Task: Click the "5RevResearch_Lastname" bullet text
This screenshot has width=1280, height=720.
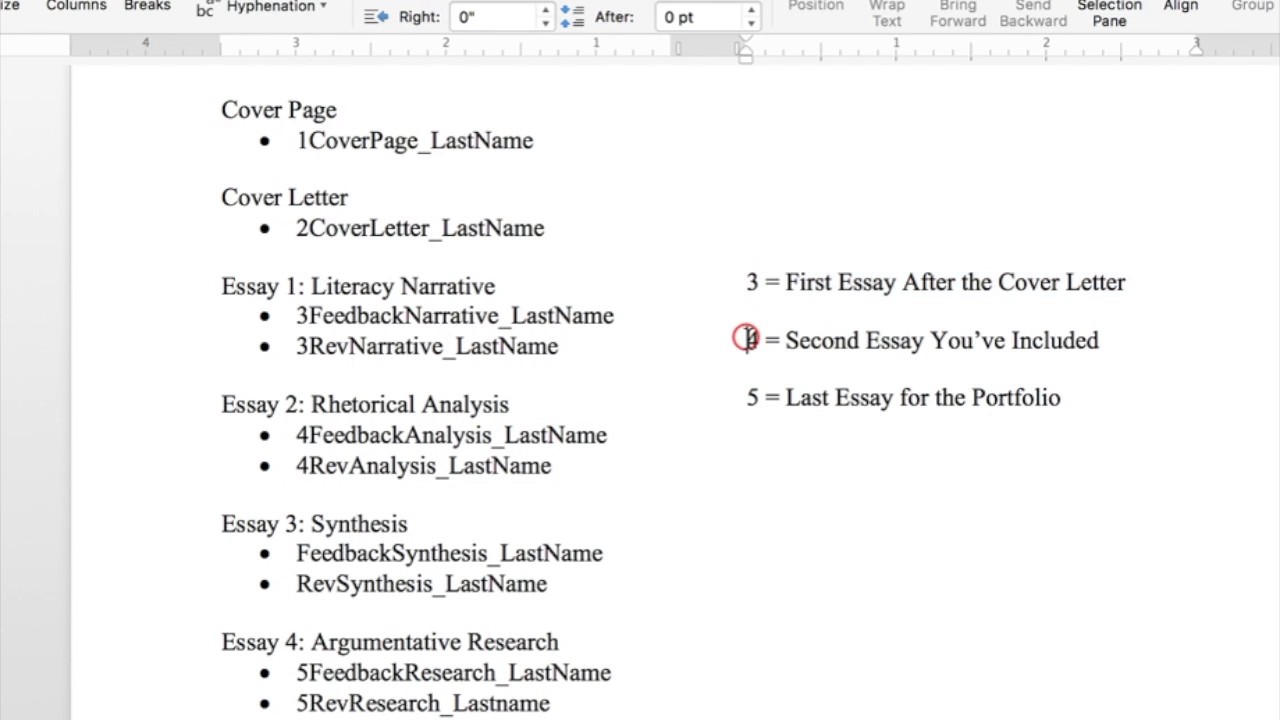Action: coord(423,704)
